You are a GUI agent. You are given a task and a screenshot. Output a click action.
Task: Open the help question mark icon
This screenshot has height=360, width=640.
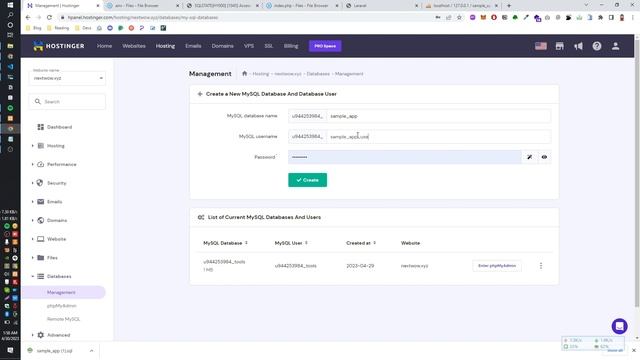point(597,46)
